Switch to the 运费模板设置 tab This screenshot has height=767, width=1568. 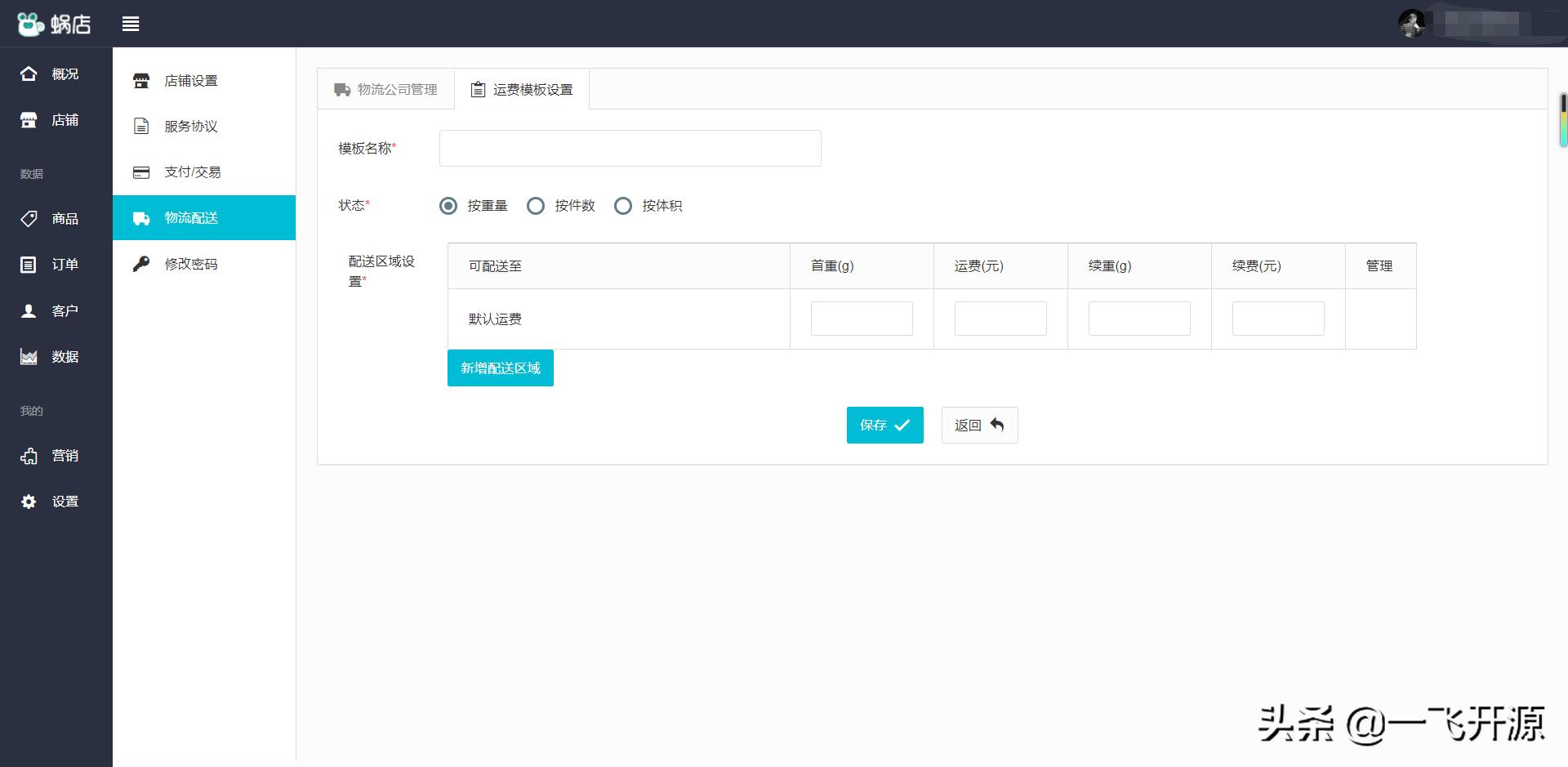click(x=521, y=89)
